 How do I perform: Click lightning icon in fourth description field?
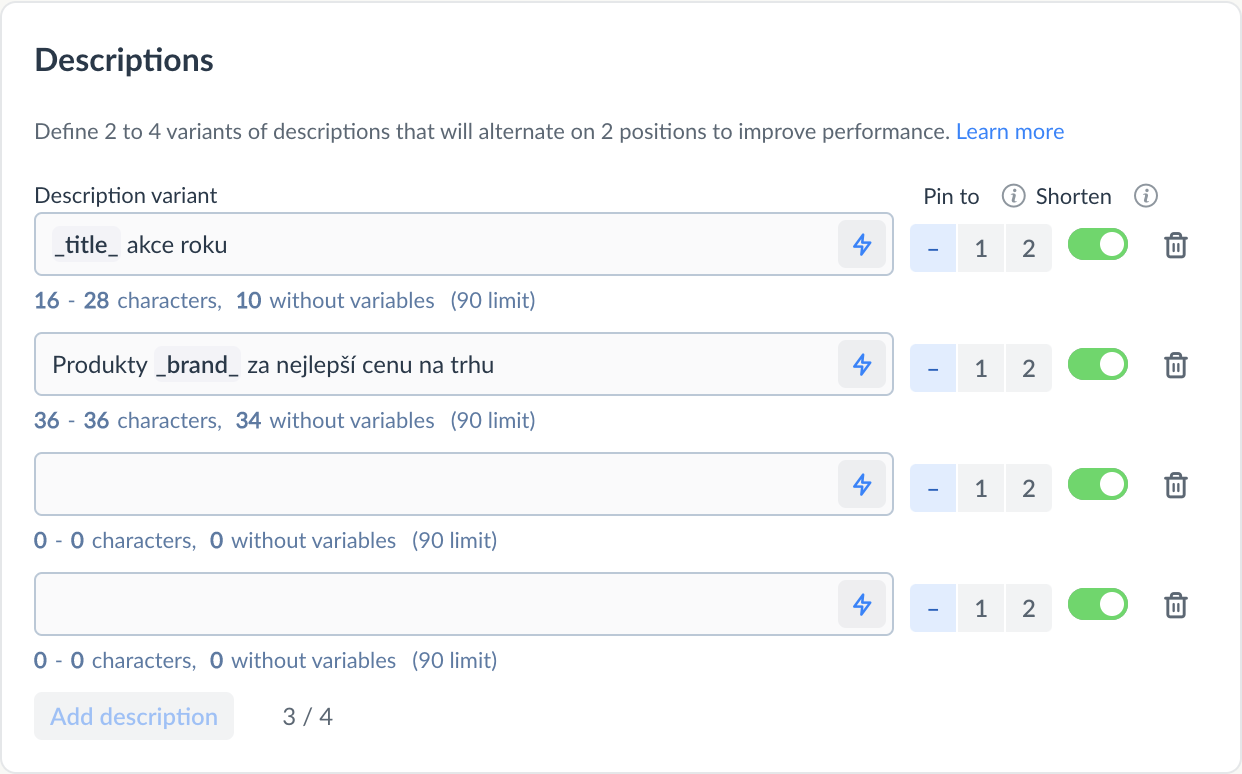pos(862,605)
